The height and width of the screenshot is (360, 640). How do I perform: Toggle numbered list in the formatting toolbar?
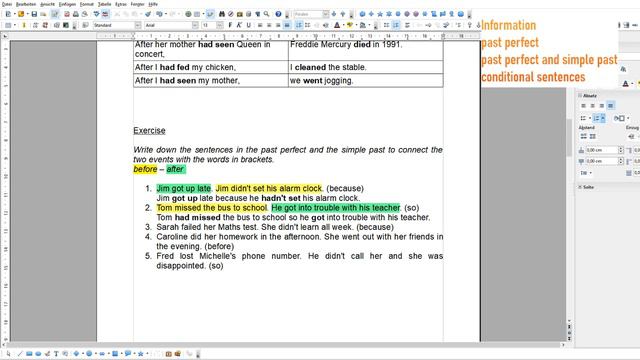299,25
